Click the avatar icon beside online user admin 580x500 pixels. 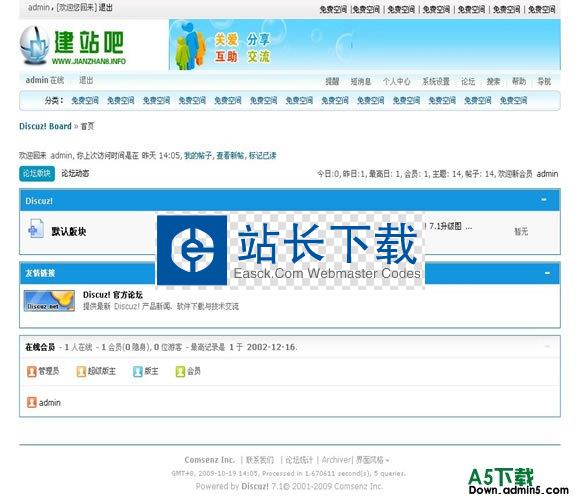[x=31, y=402]
